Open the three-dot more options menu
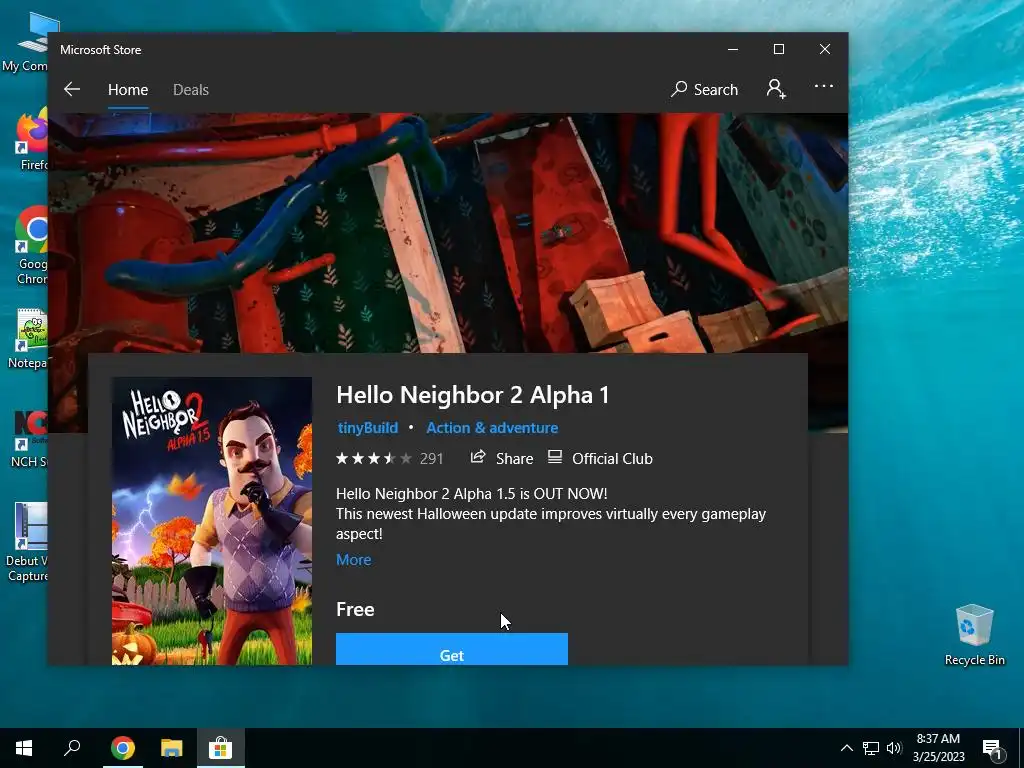Image resolution: width=1024 pixels, height=768 pixels. tap(824, 86)
